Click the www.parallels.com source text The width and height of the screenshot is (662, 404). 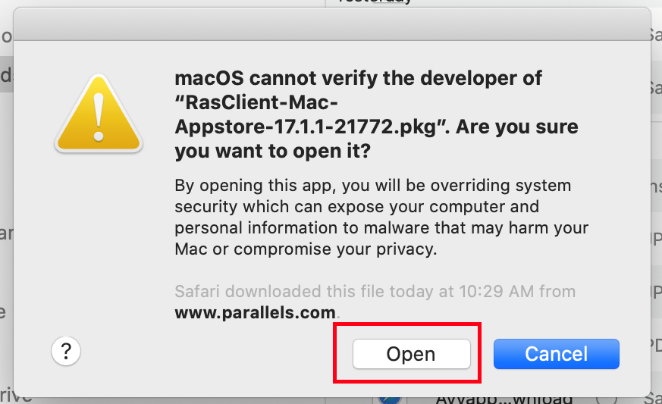click(x=255, y=312)
